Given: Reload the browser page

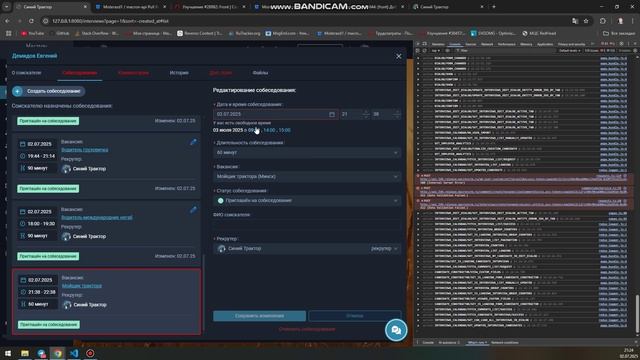Looking at the screenshot, I should click(x=31, y=21).
